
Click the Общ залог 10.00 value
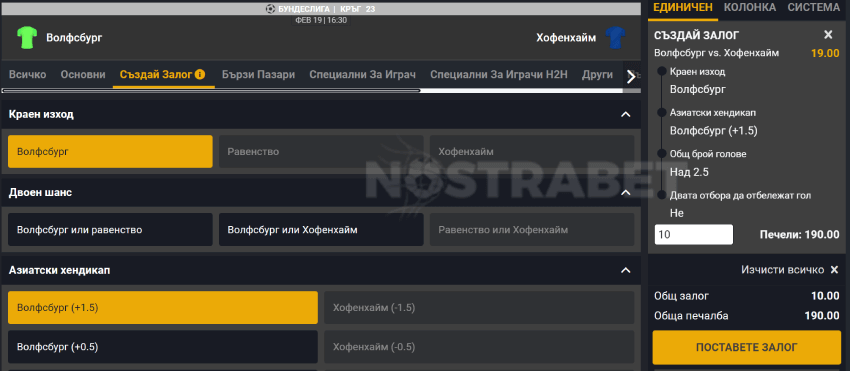point(826,296)
